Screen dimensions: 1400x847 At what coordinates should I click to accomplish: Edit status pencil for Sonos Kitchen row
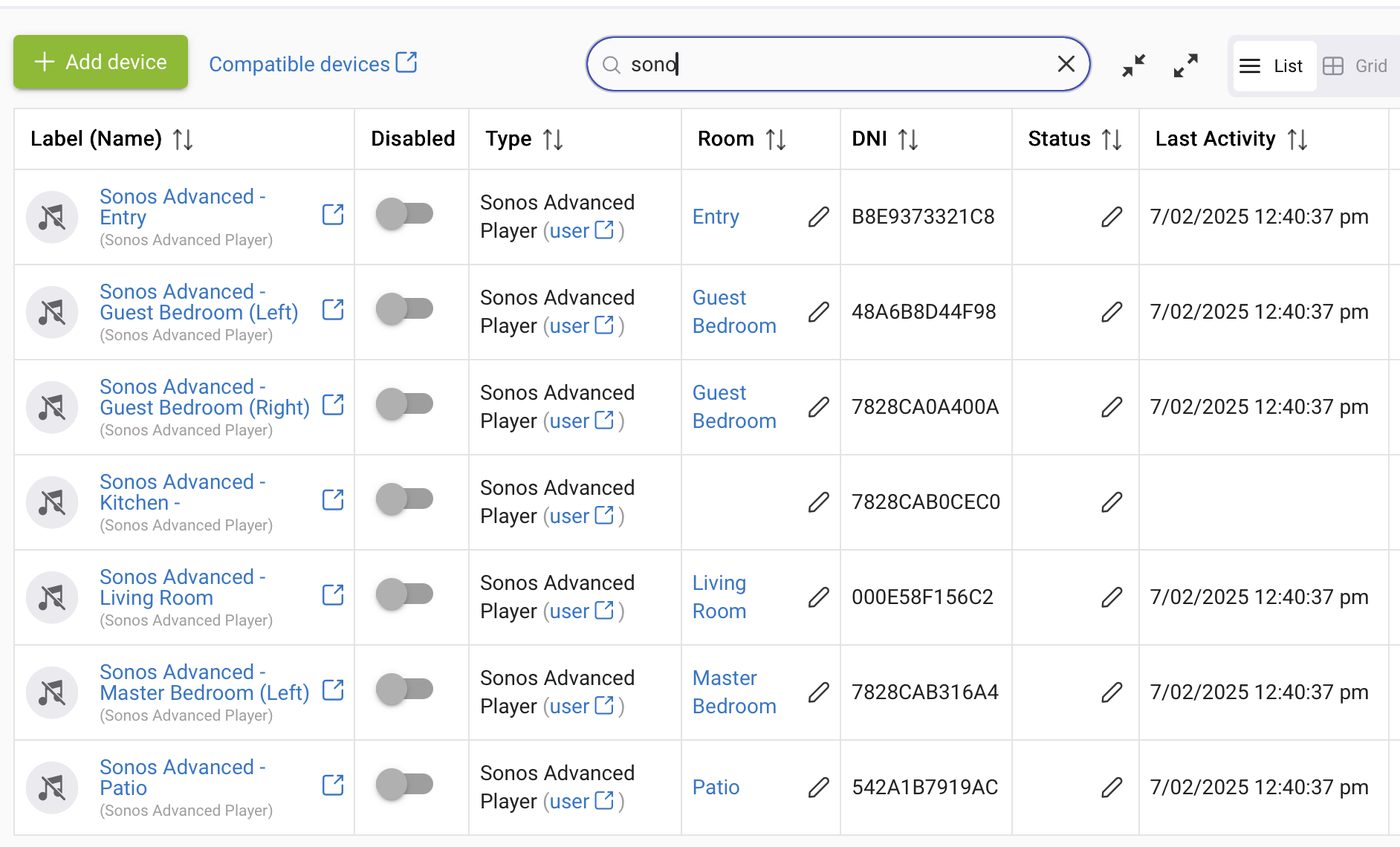point(1111,502)
